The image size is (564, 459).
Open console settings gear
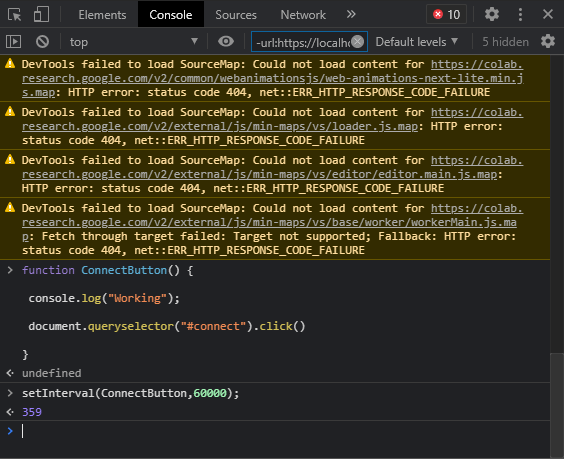[548, 41]
